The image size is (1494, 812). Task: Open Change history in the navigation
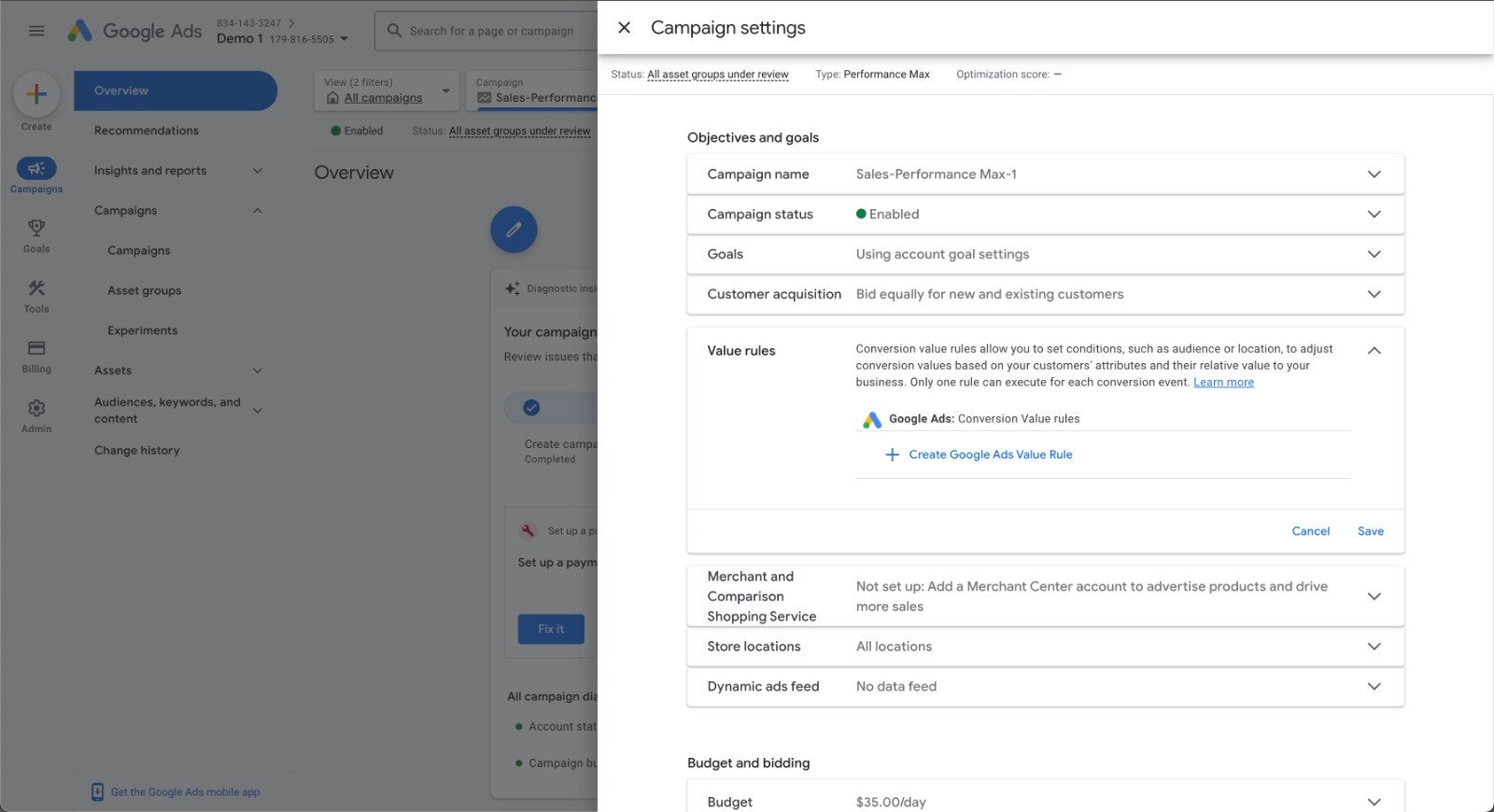tap(137, 451)
